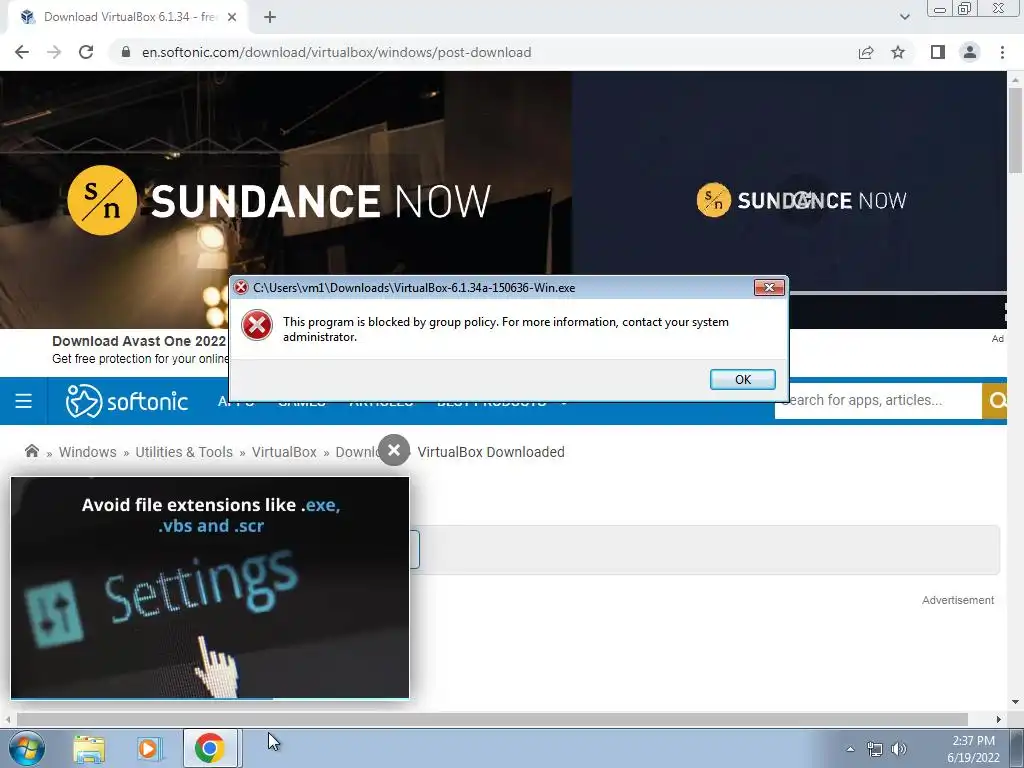Viewport: 1024px width, 768px height.
Task: Click the horizontal scrollbar thumb
Action: (492, 719)
